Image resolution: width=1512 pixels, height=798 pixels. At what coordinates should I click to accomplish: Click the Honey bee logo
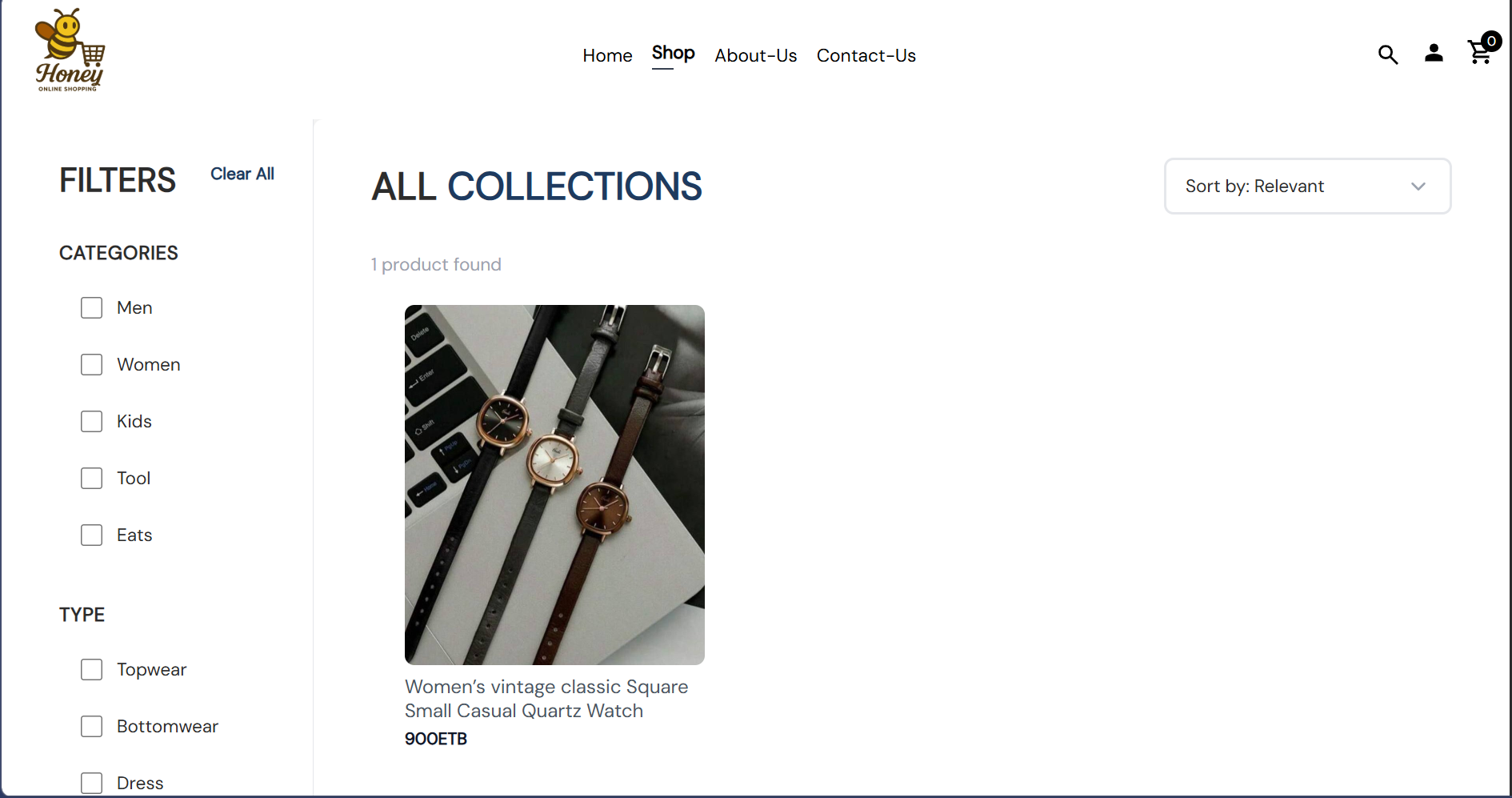[x=70, y=50]
